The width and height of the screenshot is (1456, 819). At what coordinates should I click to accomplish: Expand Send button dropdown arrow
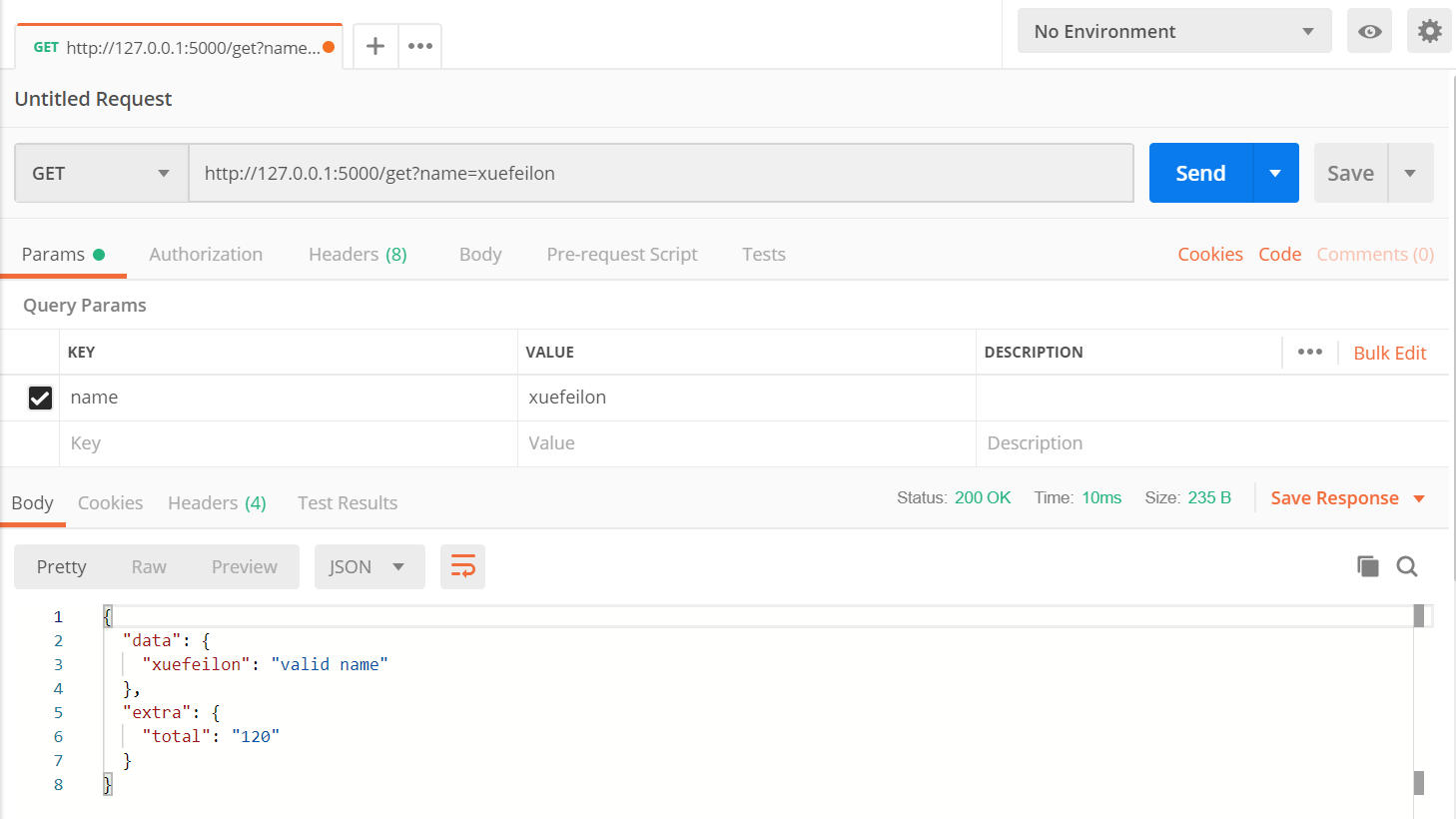1275,173
